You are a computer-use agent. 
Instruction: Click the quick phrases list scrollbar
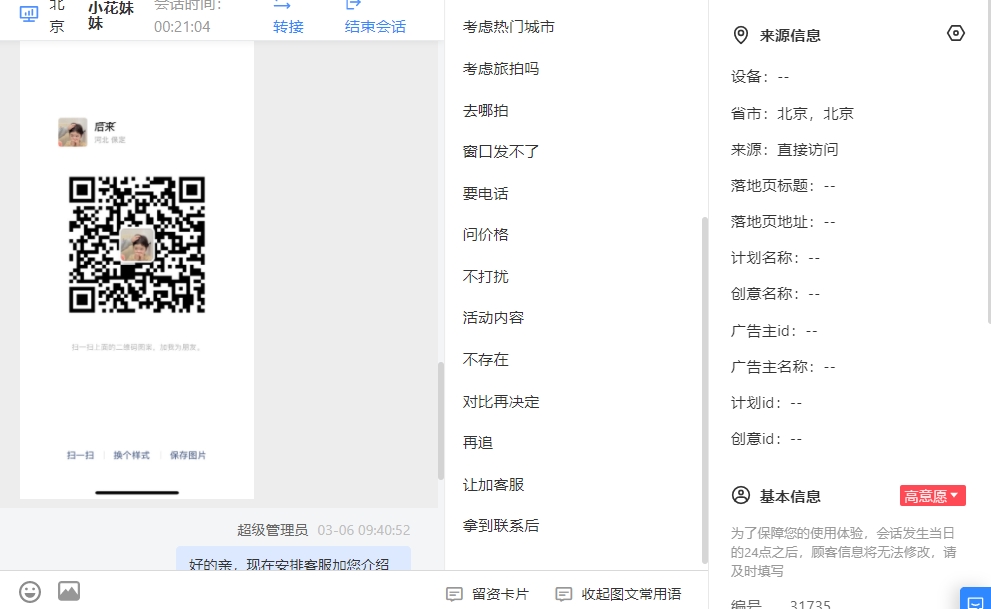coord(705,390)
